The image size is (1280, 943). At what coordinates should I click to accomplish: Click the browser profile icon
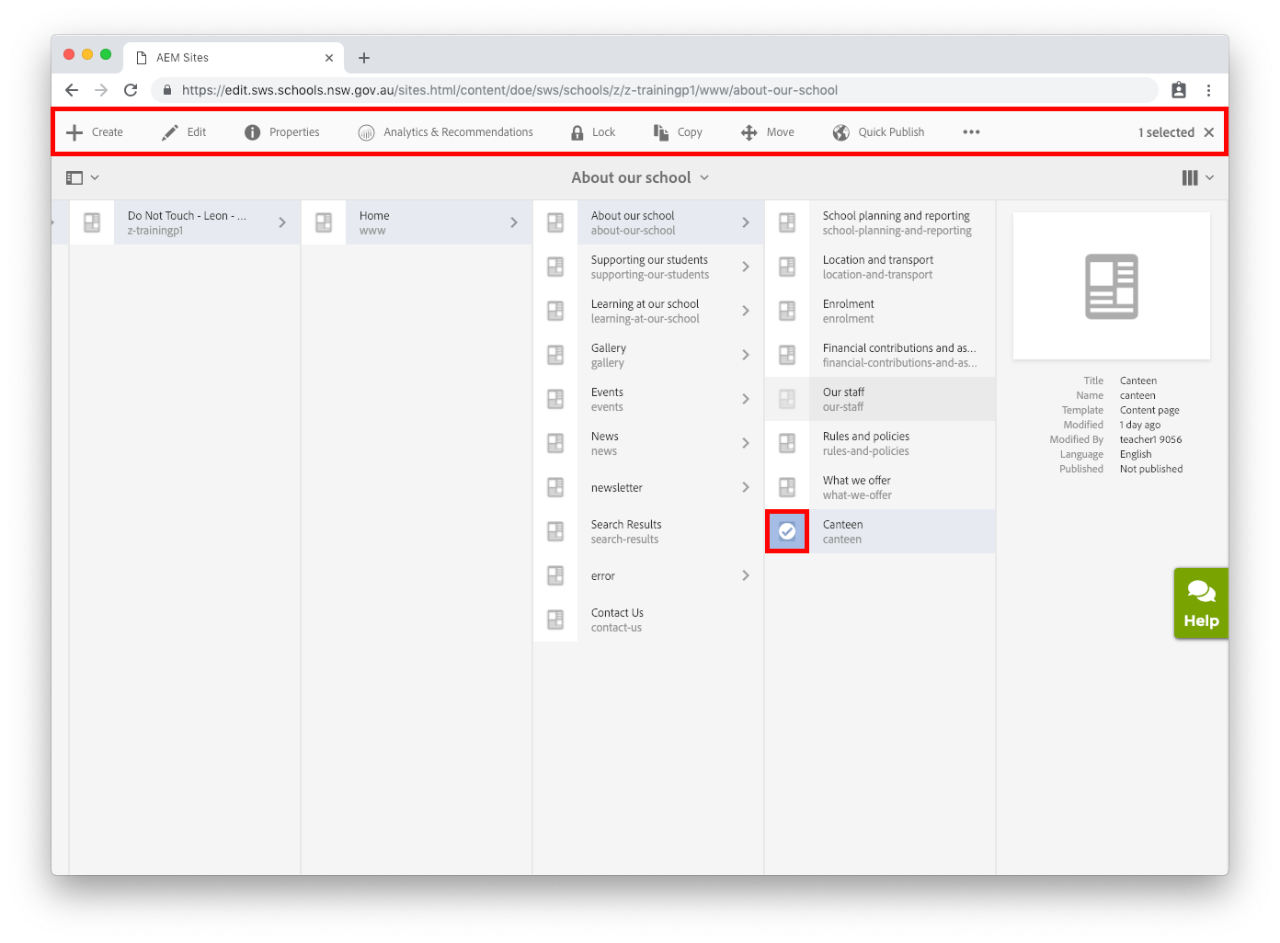[1179, 90]
